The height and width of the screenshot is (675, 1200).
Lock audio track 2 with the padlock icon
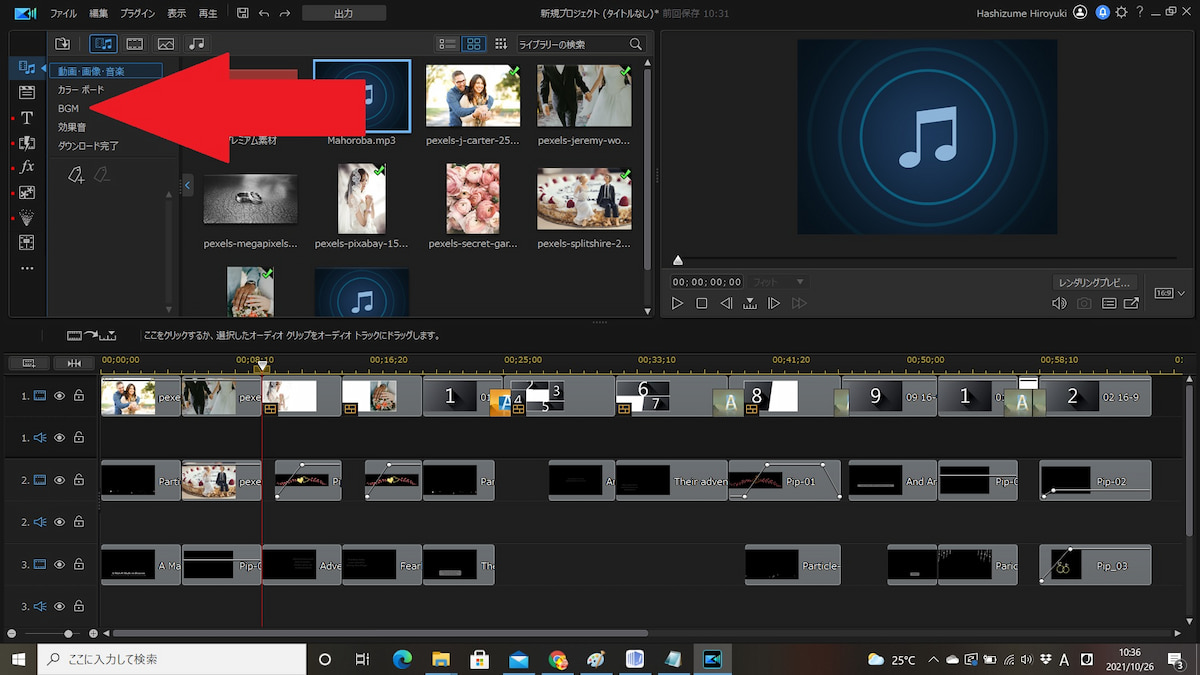click(78, 522)
